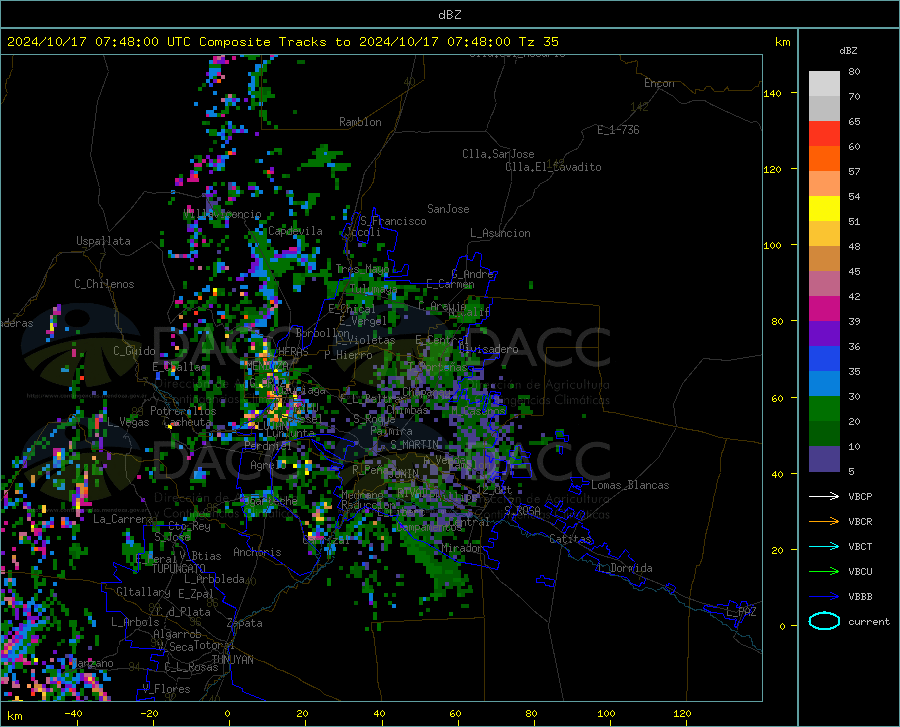Select the magenta legend swatch below 42
Screen dimensions: 900x727
(x=824, y=309)
